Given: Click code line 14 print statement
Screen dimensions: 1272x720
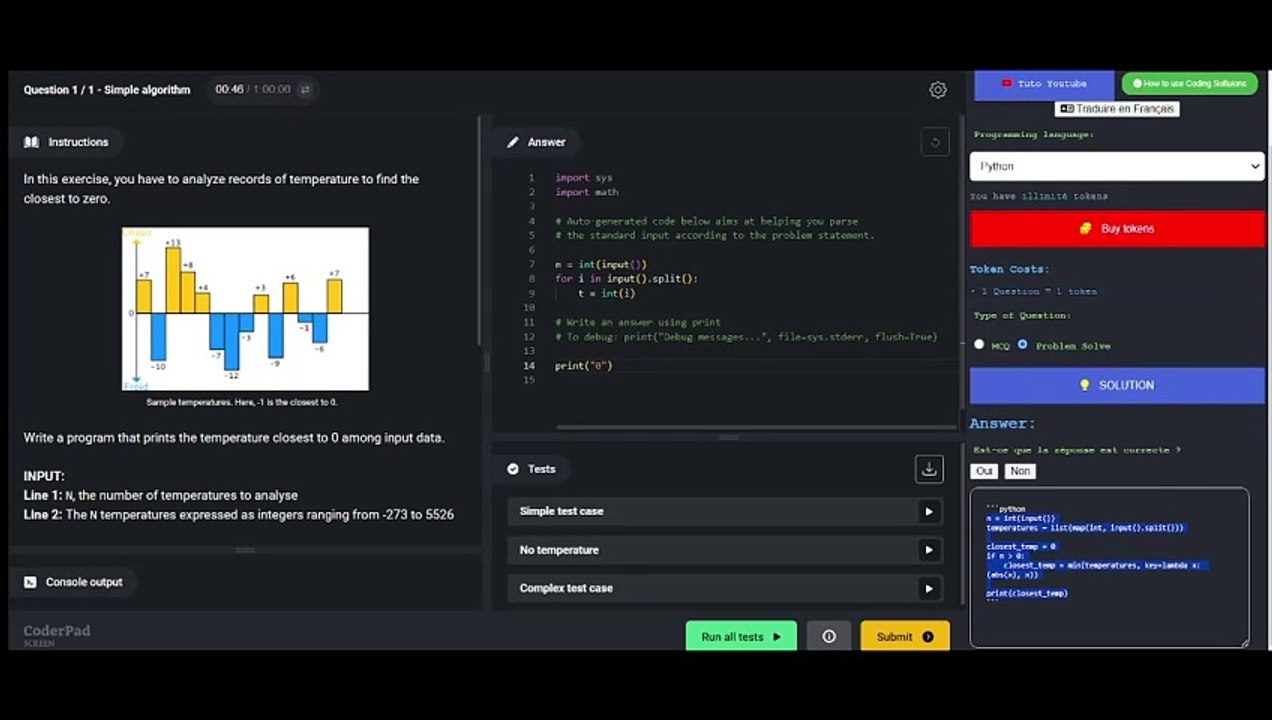Looking at the screenshot, I should [583, 366].
